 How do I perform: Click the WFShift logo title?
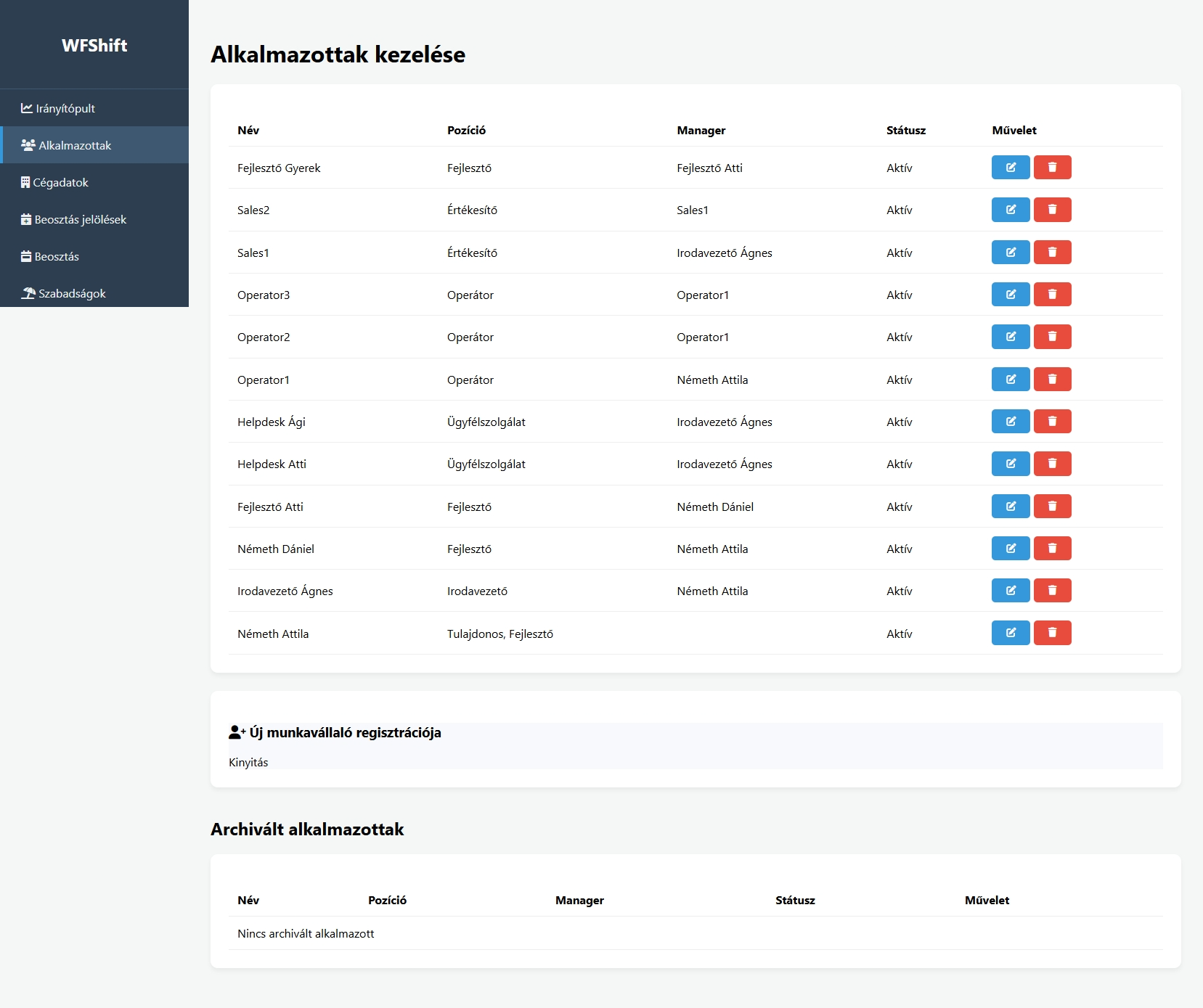click(94, 45)
